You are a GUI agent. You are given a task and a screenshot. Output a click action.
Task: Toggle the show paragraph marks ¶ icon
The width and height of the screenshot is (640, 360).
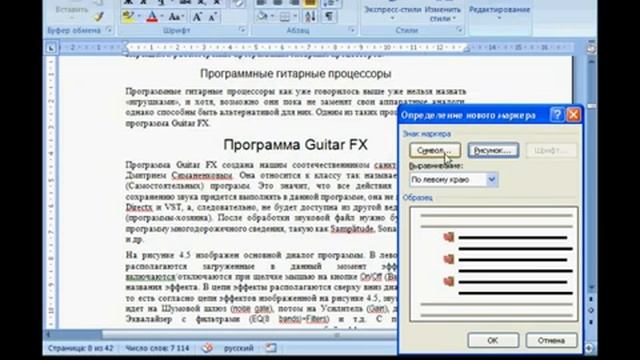[329, 17]
